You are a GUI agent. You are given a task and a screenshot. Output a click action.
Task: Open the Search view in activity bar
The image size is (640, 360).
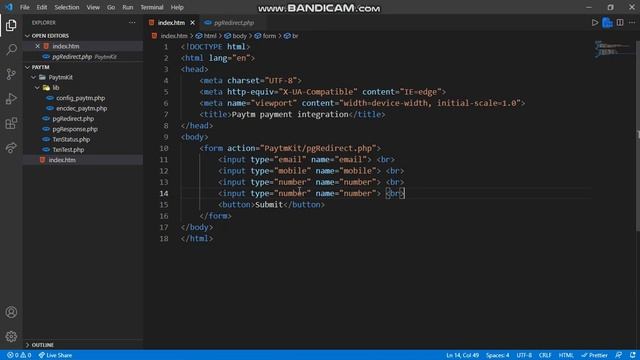11,50
